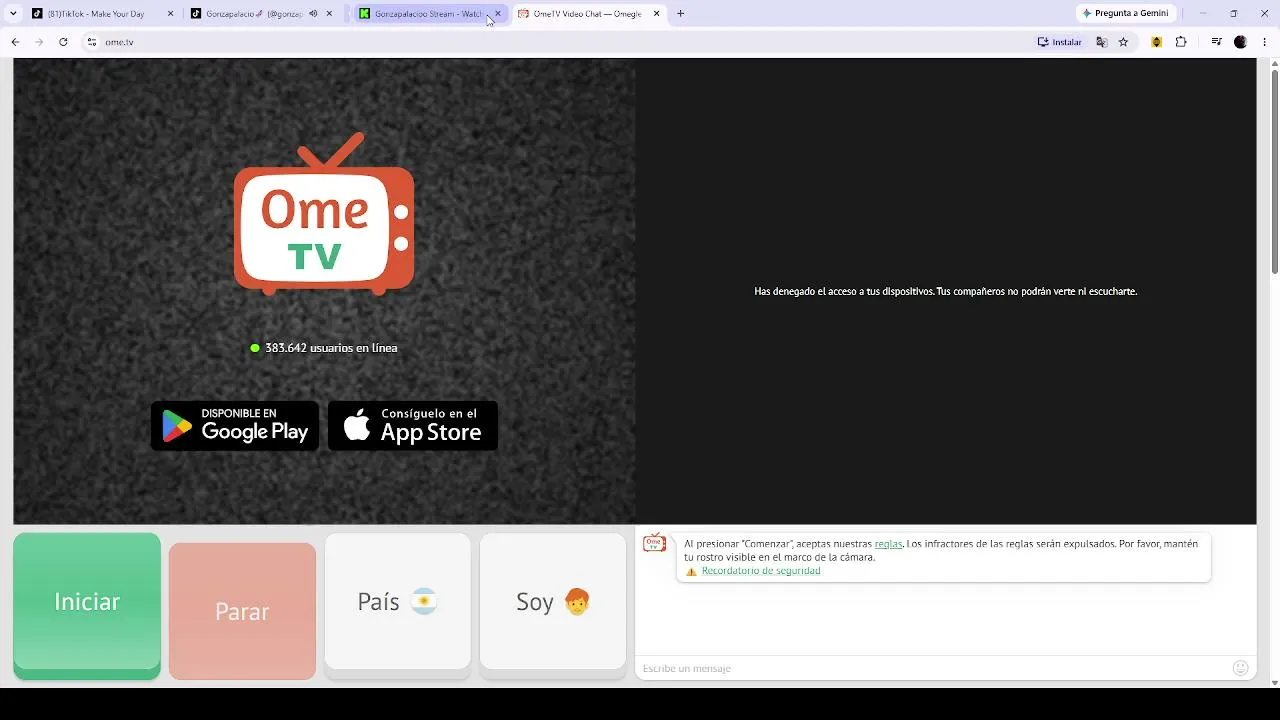This screenshot has width=1280, height=720.
Task: Click the OmeTV avatar icon beside chat notice
Action: [654, 543]
